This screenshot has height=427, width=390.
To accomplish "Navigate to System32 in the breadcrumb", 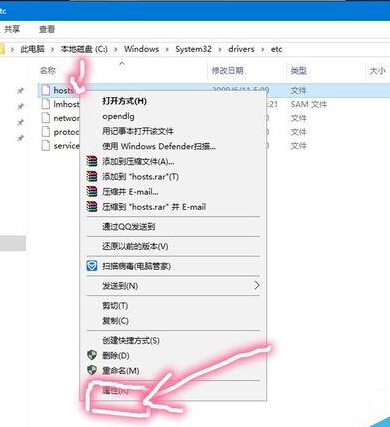I will tap(193, 49).
